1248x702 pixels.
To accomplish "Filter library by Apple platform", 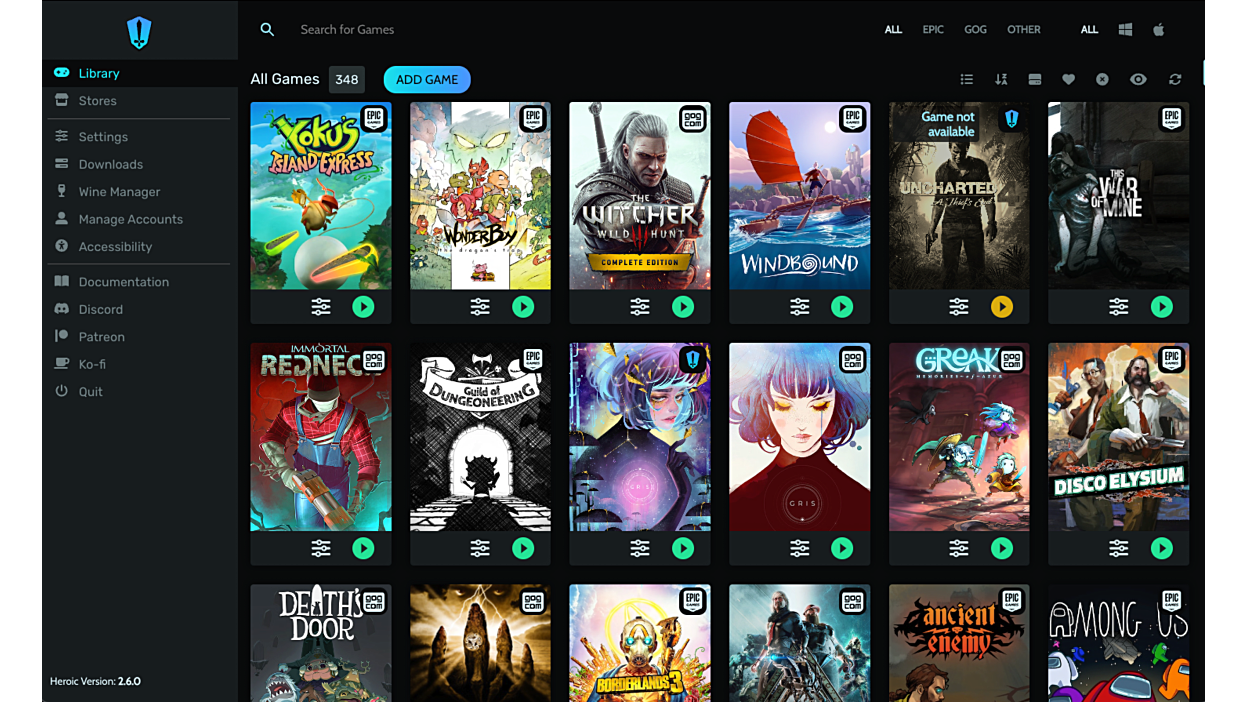I will pos(1158,29).
